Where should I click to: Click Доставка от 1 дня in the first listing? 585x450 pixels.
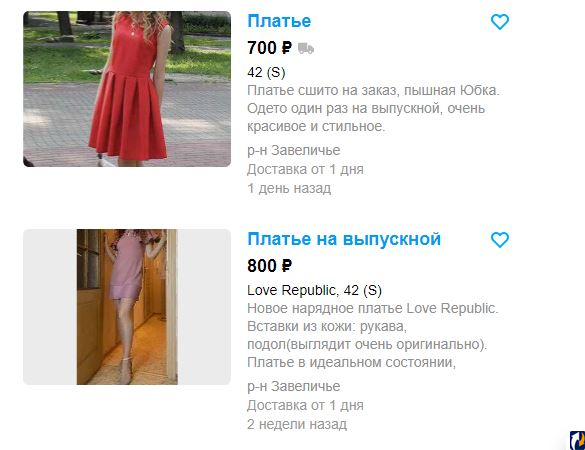[x=305, y=169]
